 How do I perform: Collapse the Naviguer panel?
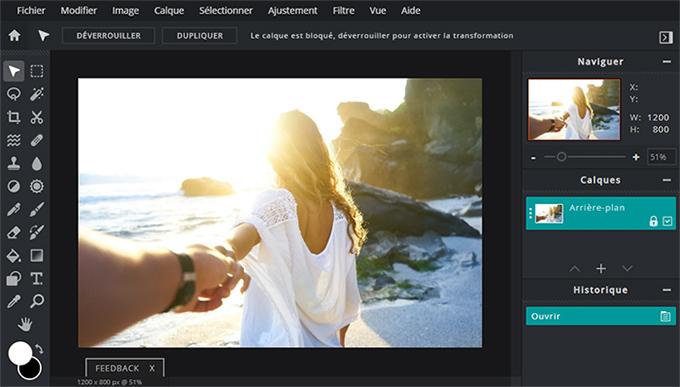coord(667,62)
